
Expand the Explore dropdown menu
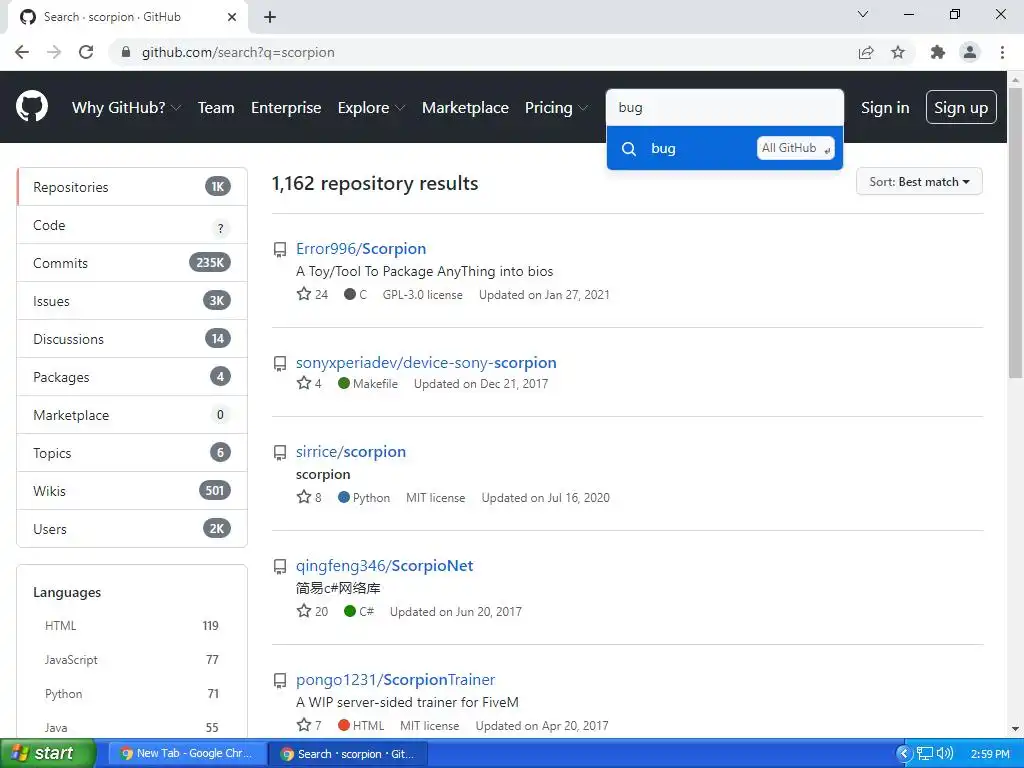[x=371, y=108]
